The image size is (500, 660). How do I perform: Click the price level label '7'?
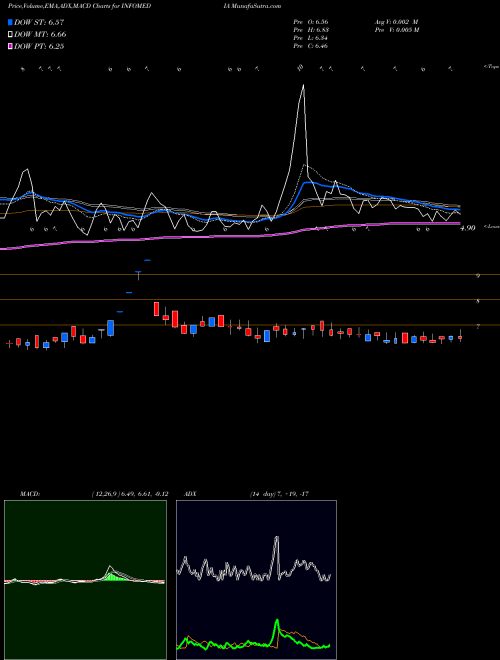tap(478, 327)
